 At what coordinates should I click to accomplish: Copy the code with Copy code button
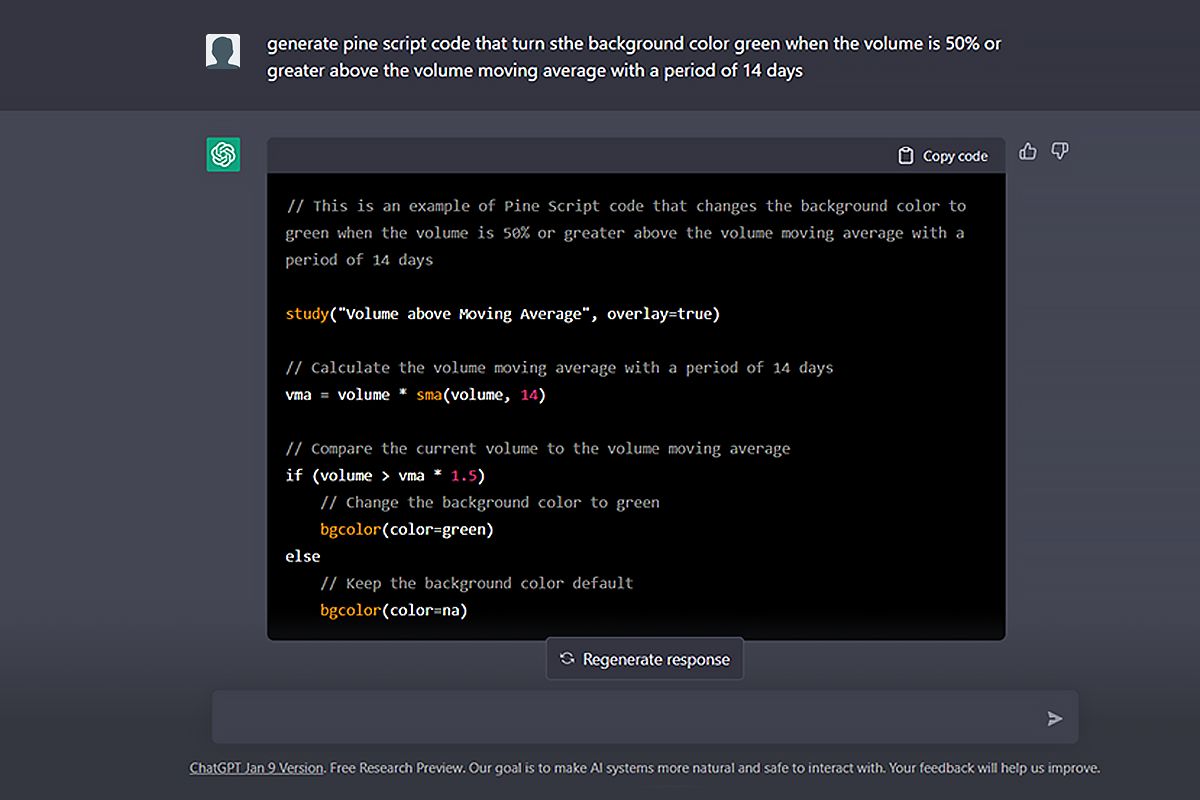pos(943,156)
